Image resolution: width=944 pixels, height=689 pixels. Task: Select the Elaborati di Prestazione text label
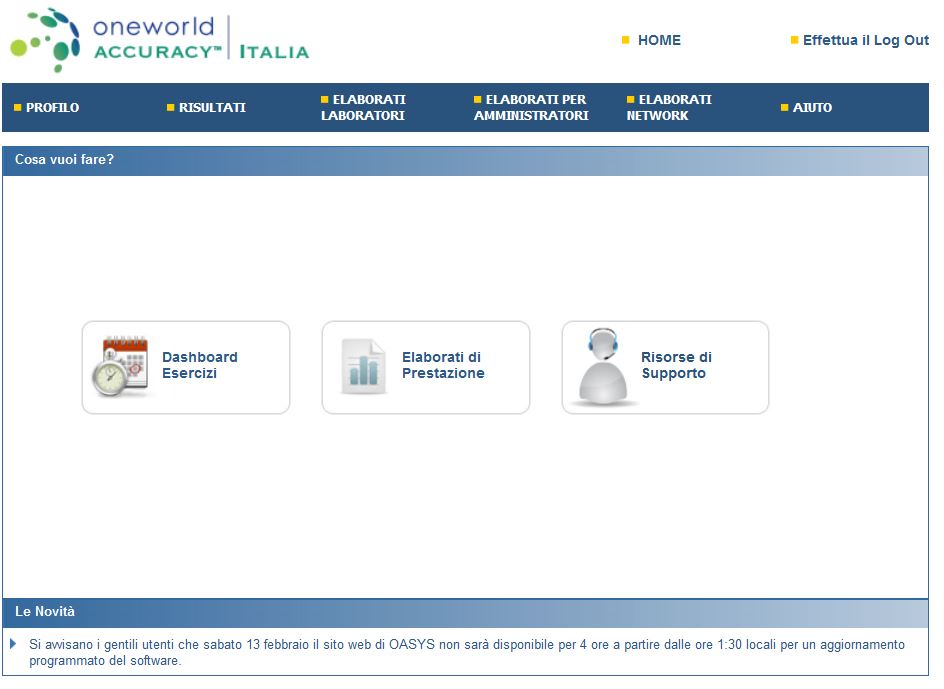pyautogui.click(x=443, y=365)
